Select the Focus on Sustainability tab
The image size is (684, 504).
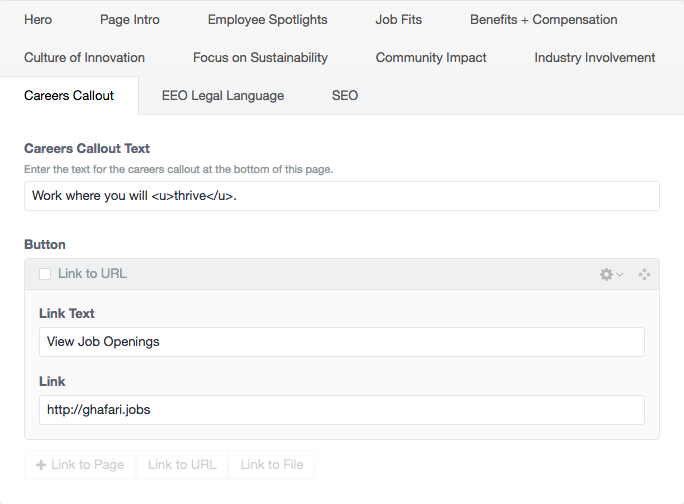pyautogui.click(x=260, y=58)
